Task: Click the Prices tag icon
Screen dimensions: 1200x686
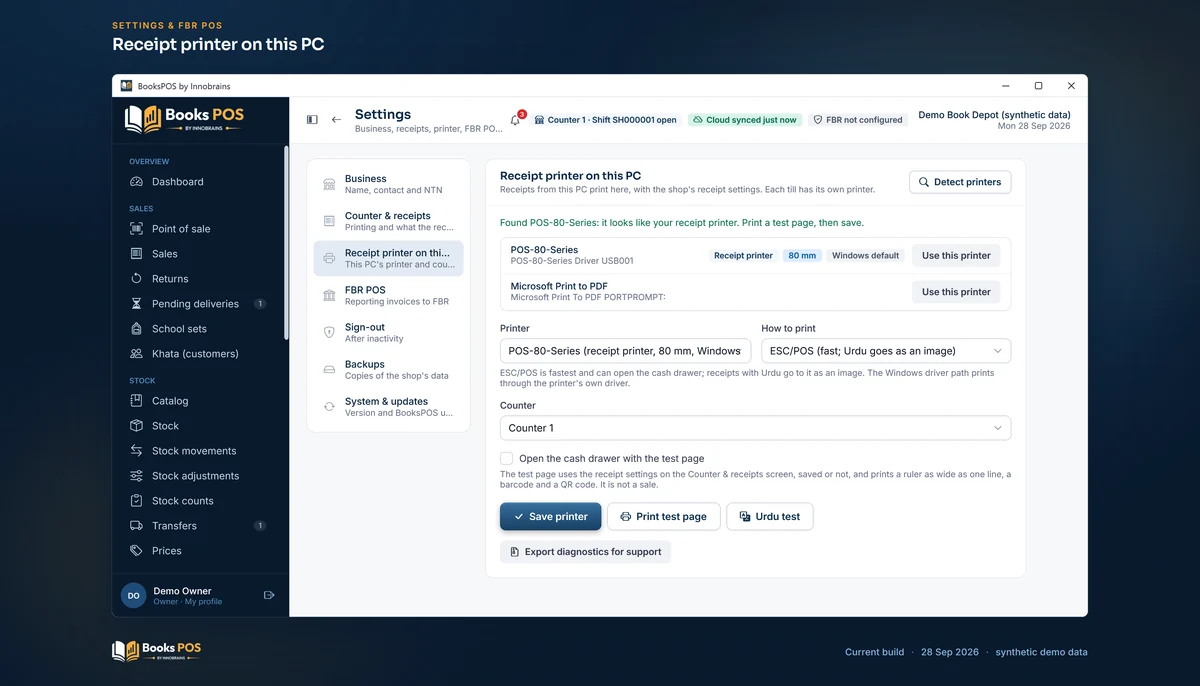Action: click(x=136, y=551)
